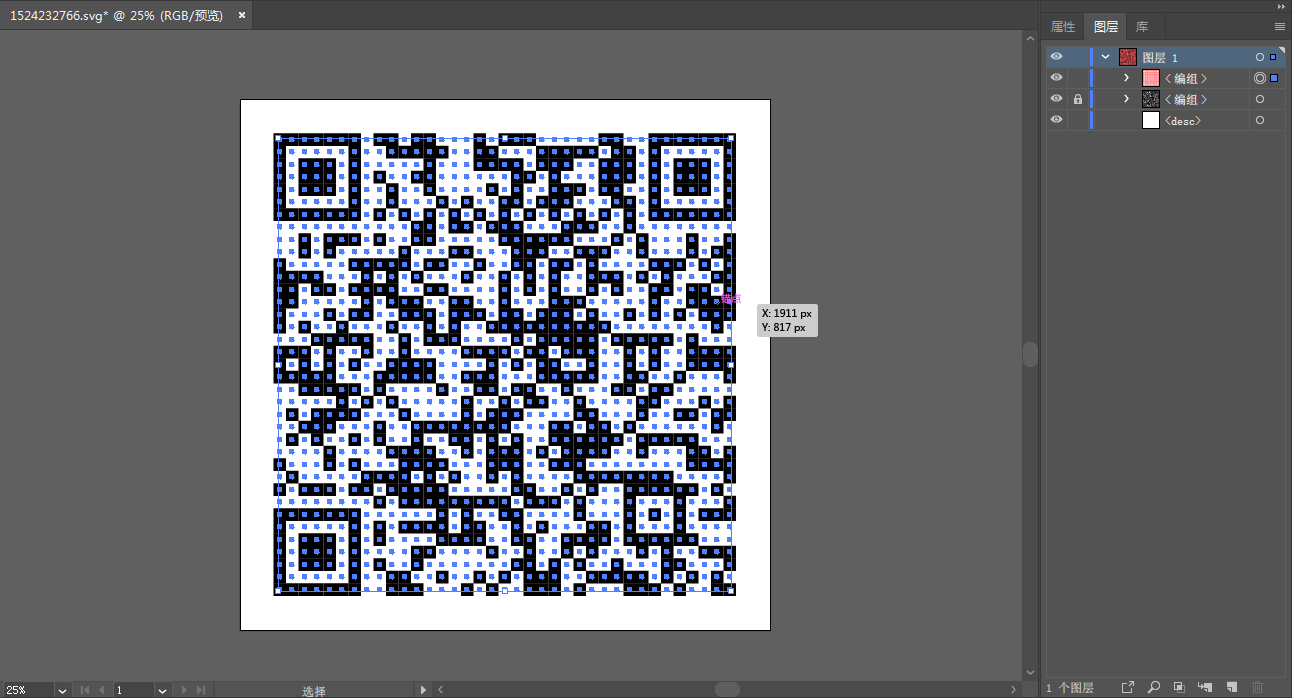Click the canvas scroll-up arrow
The height and width of the screenshot is (698, 1292).
1031,37
